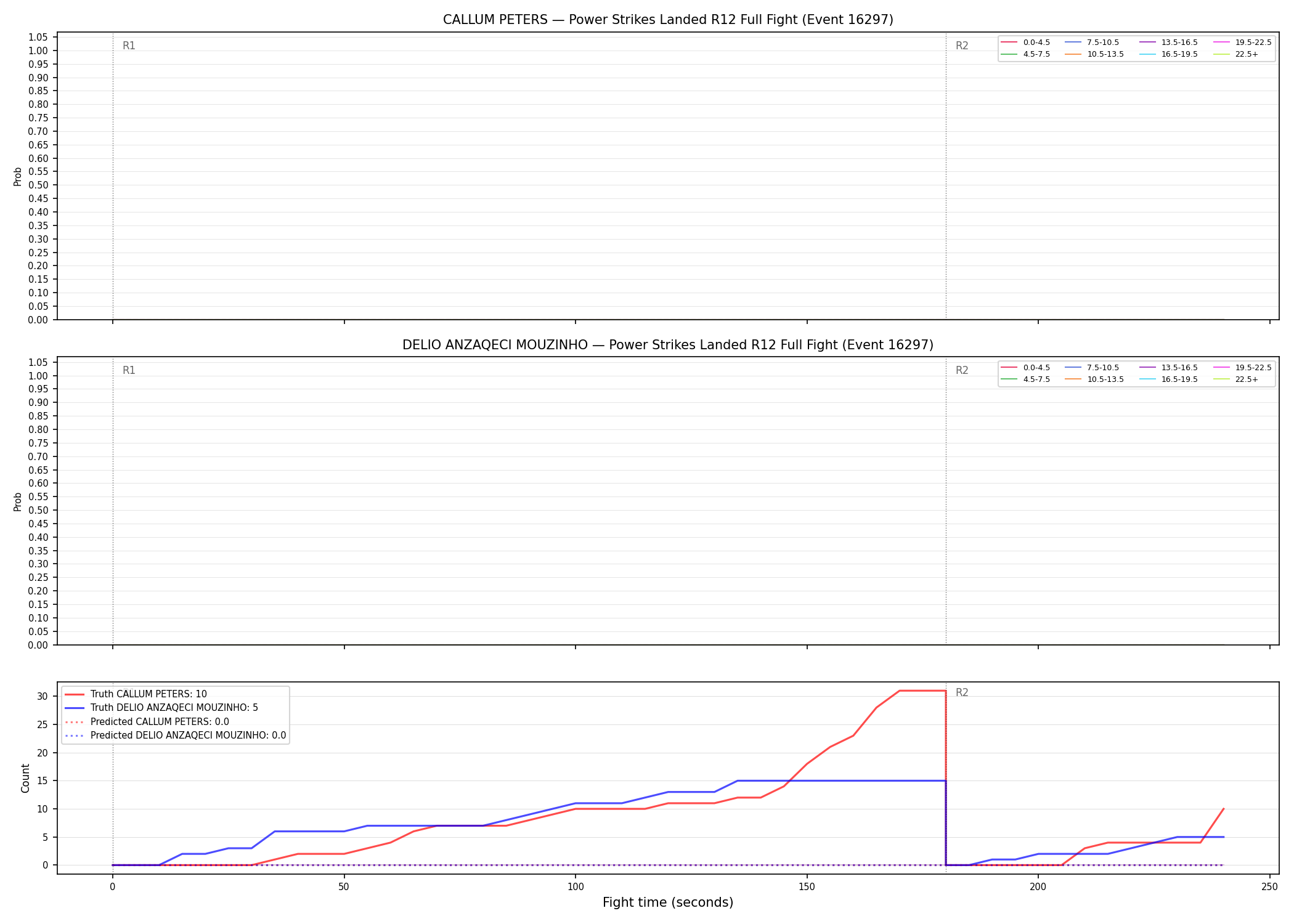The width and height of the screenshot is (1294, 924).
Task: Click the 1.05 tick label on the Callum Peters chart
Action: [38, 38]
